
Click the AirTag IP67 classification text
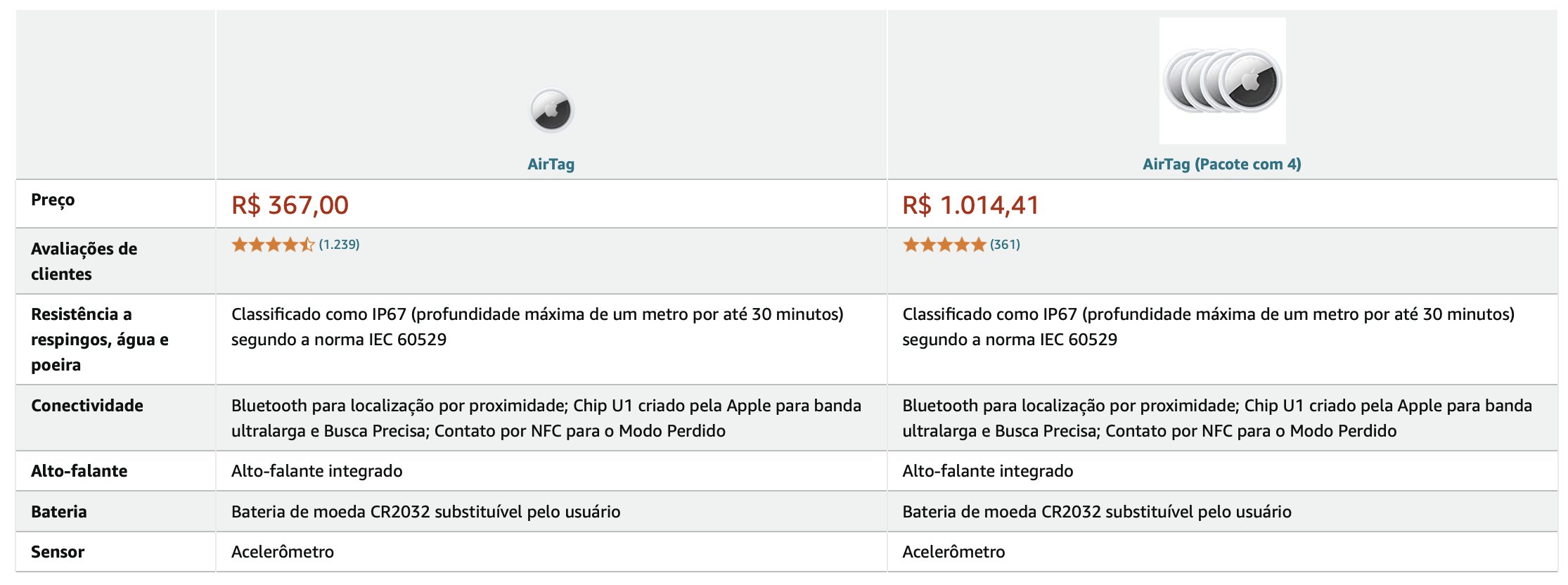[x=537, y=327]
